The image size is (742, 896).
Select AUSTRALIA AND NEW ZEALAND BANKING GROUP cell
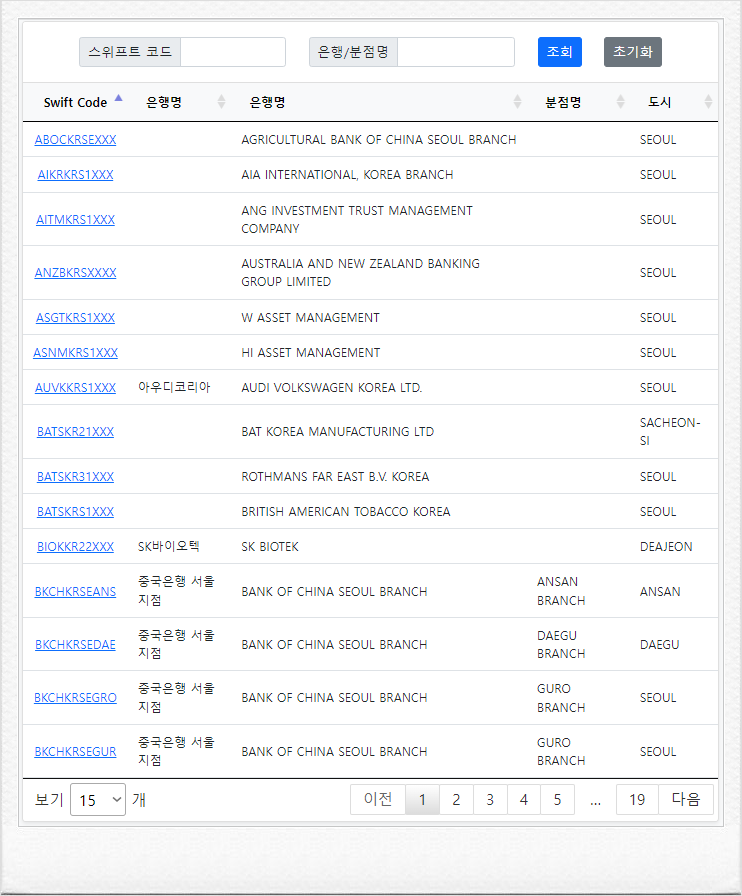tap(360, 273)
